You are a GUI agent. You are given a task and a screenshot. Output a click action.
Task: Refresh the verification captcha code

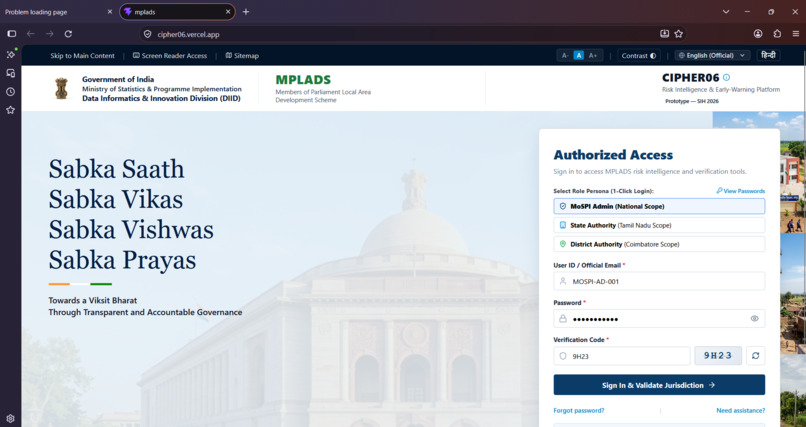coord(756,356)
